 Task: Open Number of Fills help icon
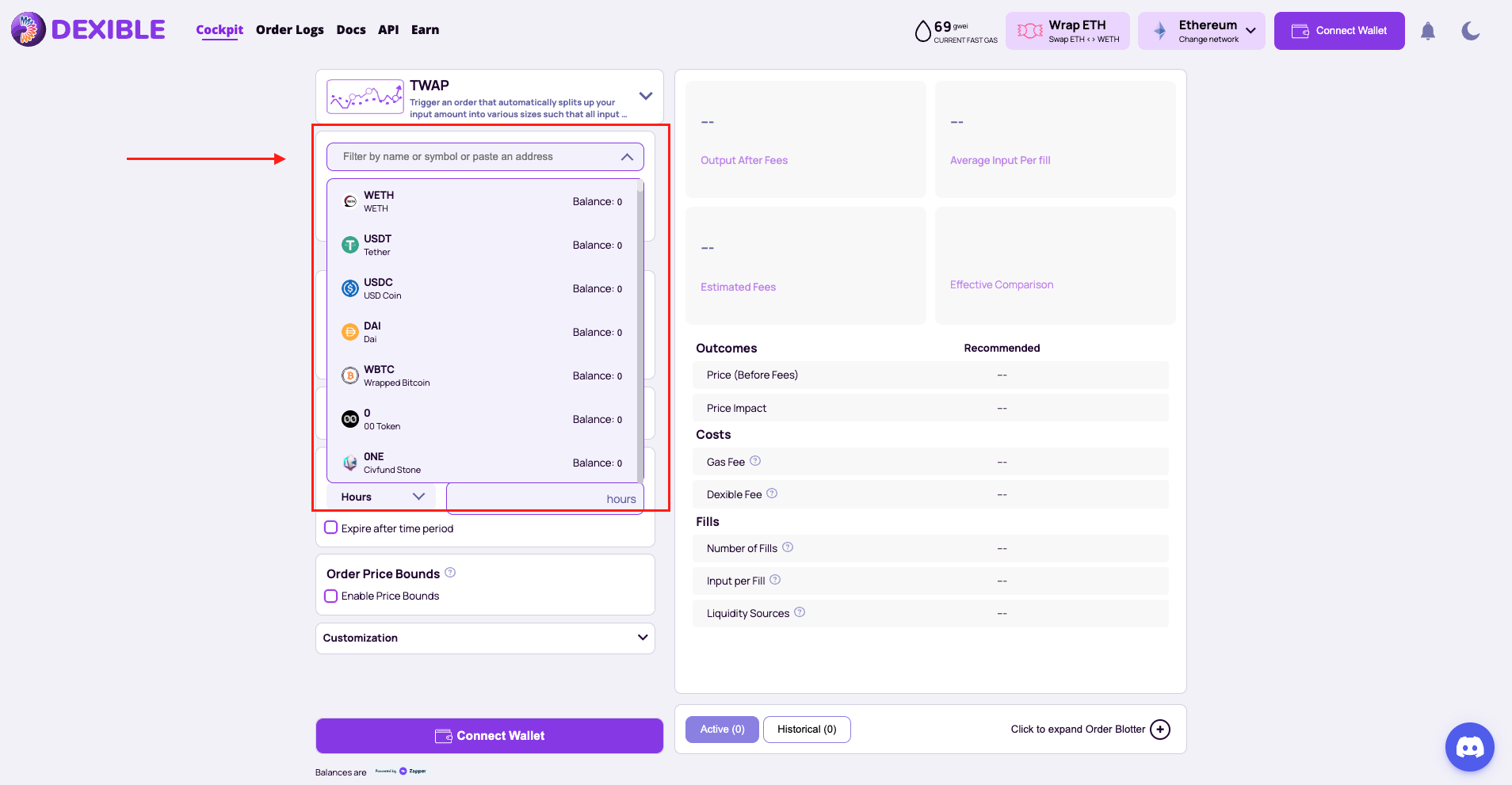click(788, 547)
